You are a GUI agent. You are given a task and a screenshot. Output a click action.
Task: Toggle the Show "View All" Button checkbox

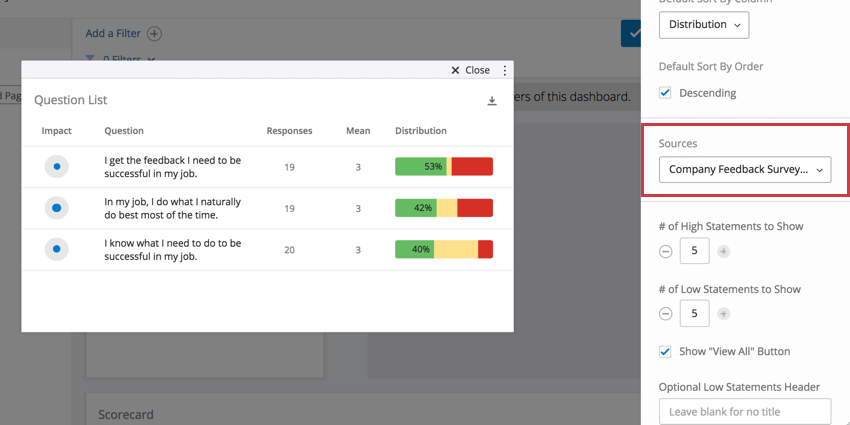pos(665,351)
